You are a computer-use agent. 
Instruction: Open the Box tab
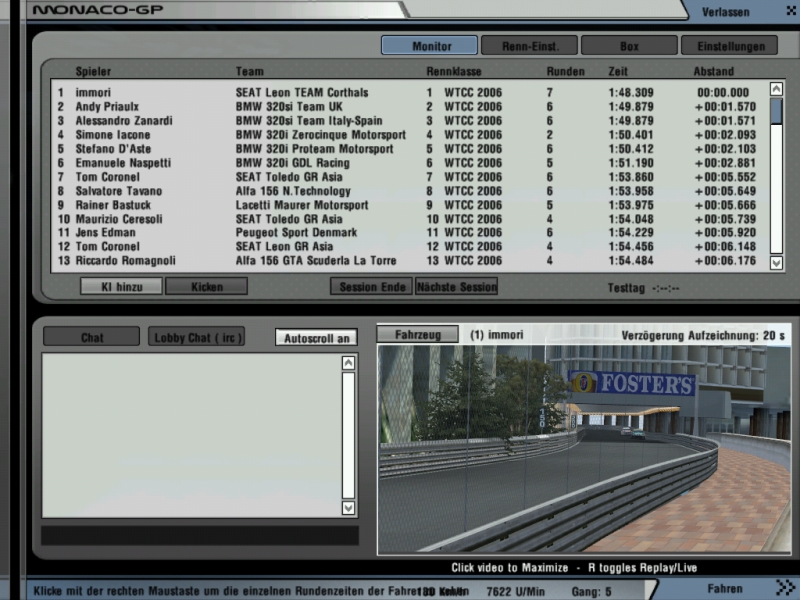tap(628, 46)
